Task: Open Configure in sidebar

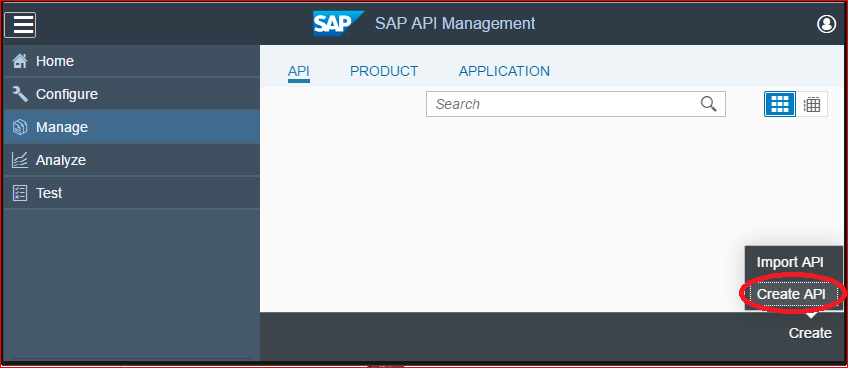Action: click(132, 94)
